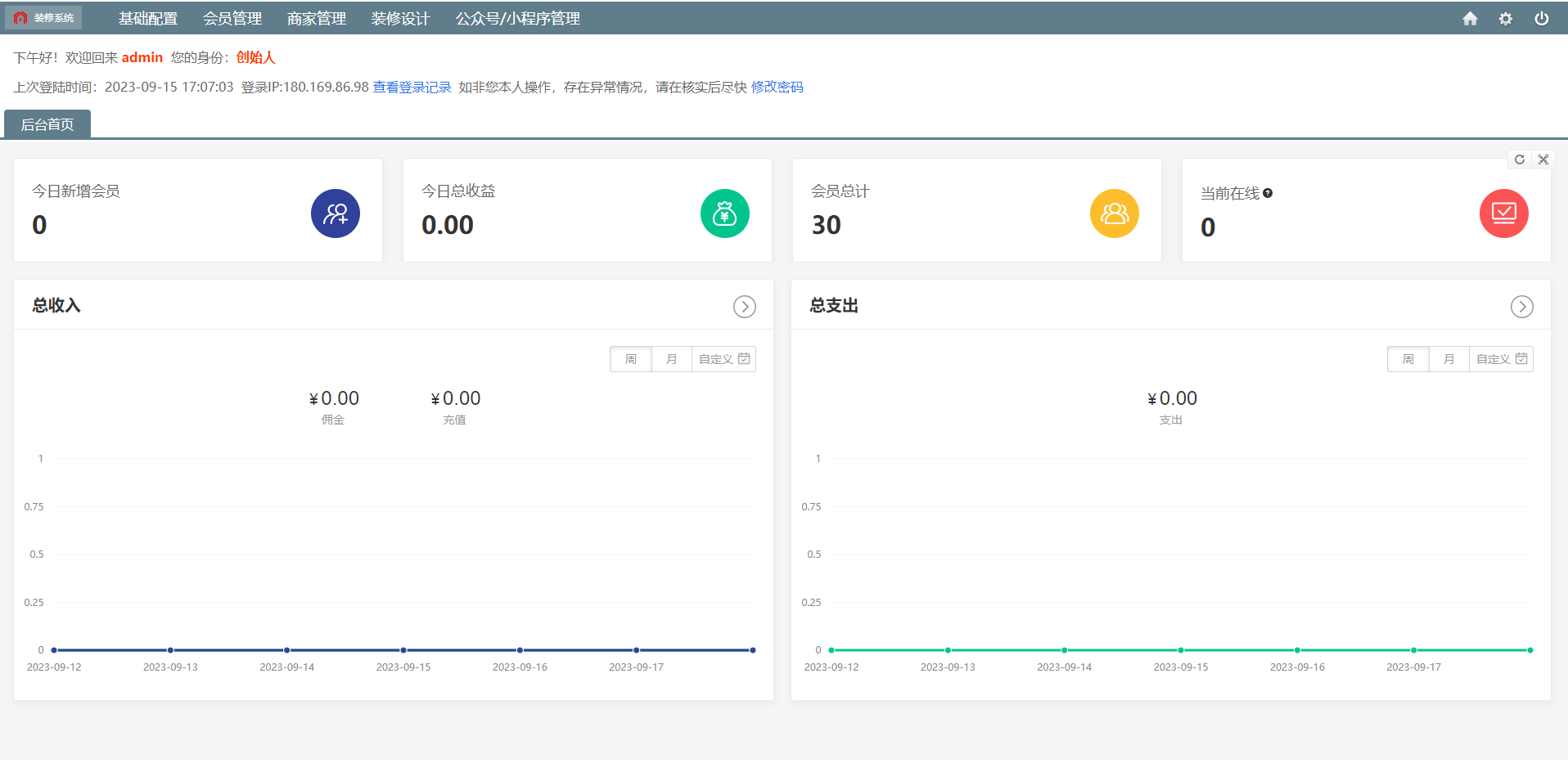Click 2023-09-13 data point in 总支出 chart
The image size is (1568, 768).
948,650
